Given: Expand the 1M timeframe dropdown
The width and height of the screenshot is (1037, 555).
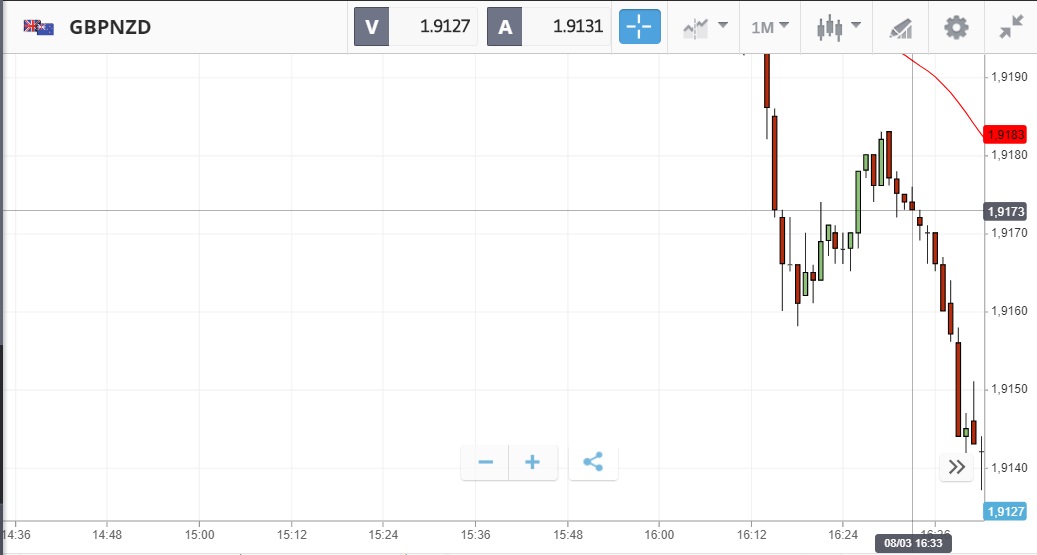Looking at the screenshot, I should 769,27.
